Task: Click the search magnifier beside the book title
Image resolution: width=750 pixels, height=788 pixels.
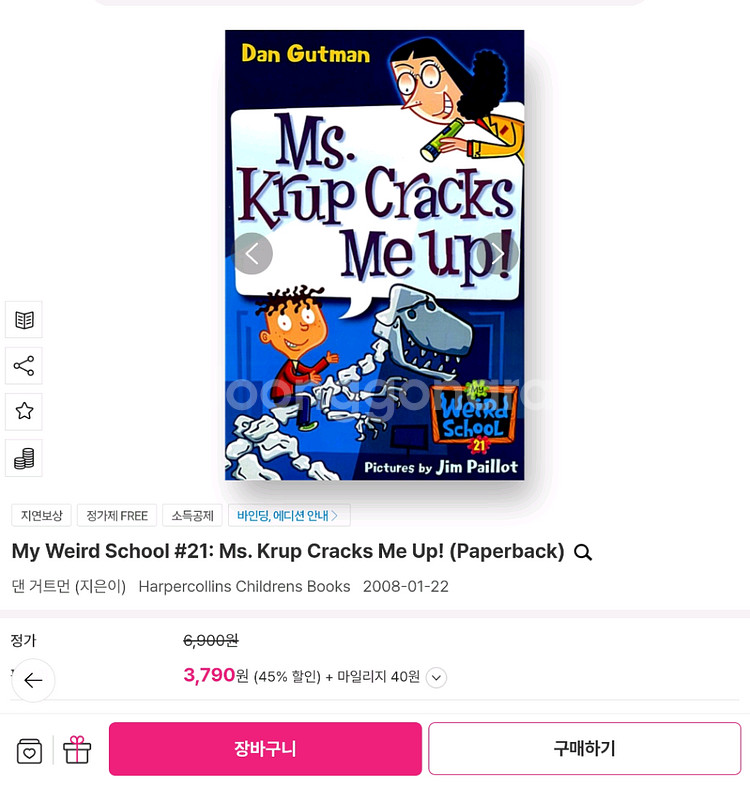Action: [583, 552]
